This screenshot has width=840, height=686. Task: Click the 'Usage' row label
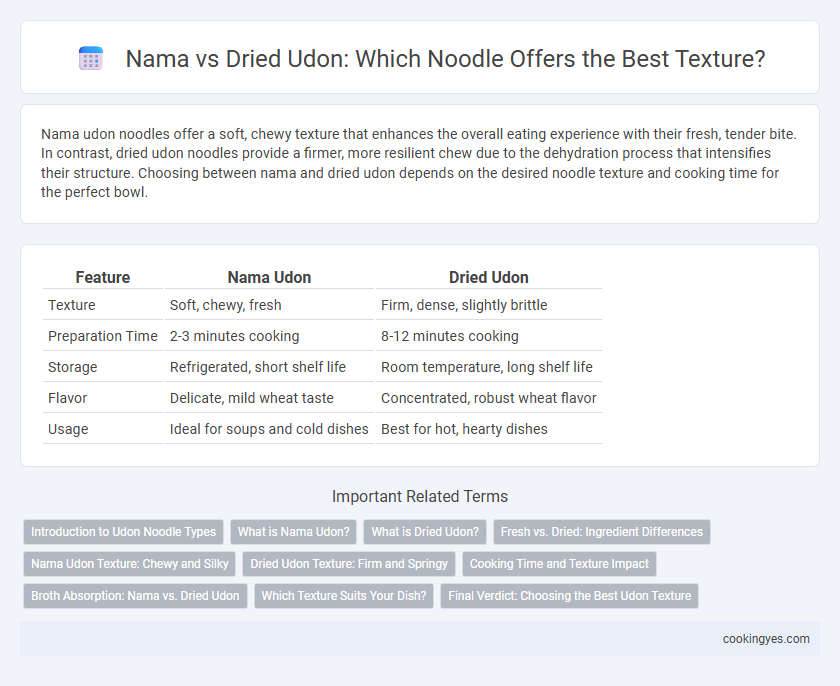[68, 429]
